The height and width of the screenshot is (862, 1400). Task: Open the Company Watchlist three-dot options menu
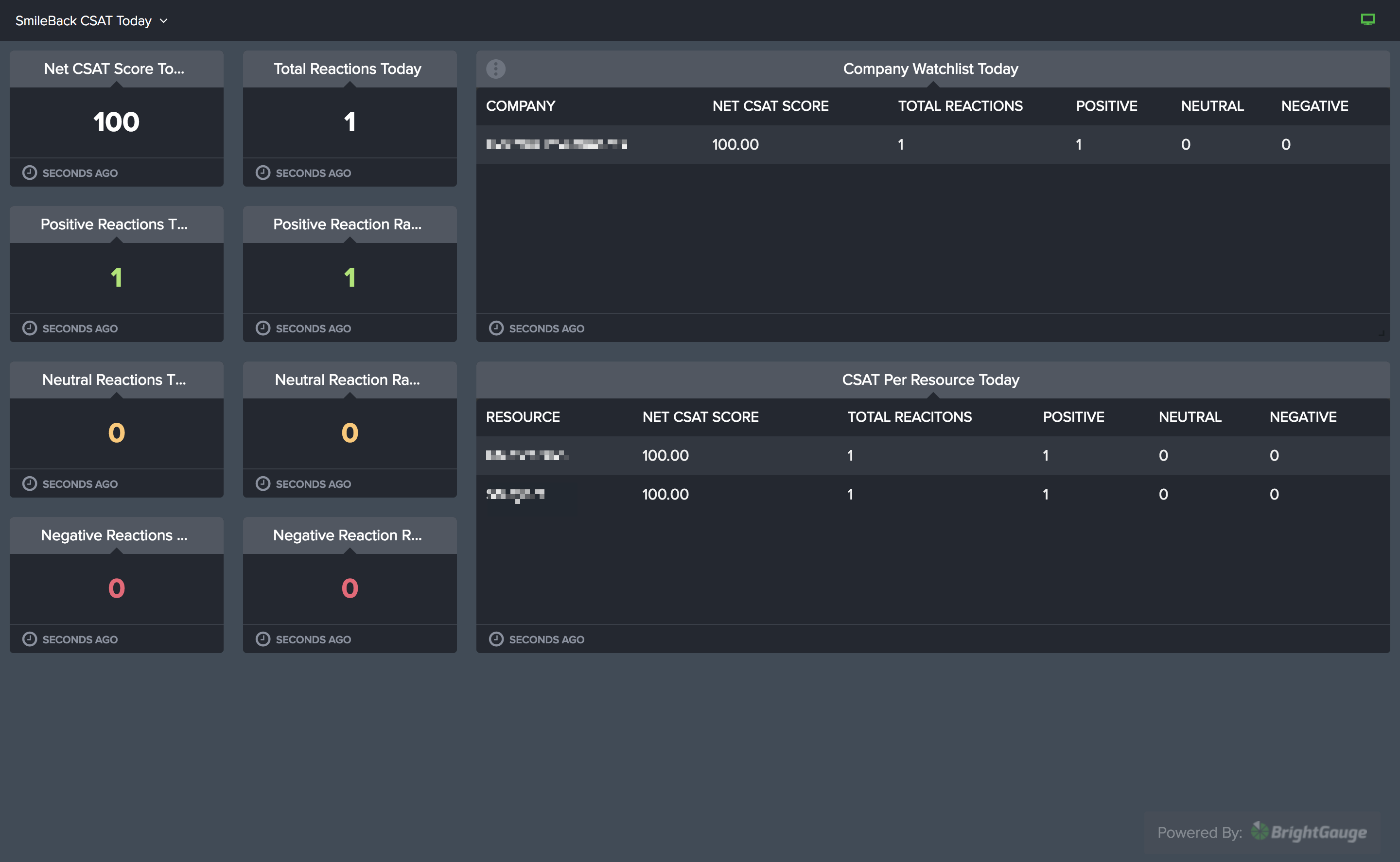click(495, 69)
